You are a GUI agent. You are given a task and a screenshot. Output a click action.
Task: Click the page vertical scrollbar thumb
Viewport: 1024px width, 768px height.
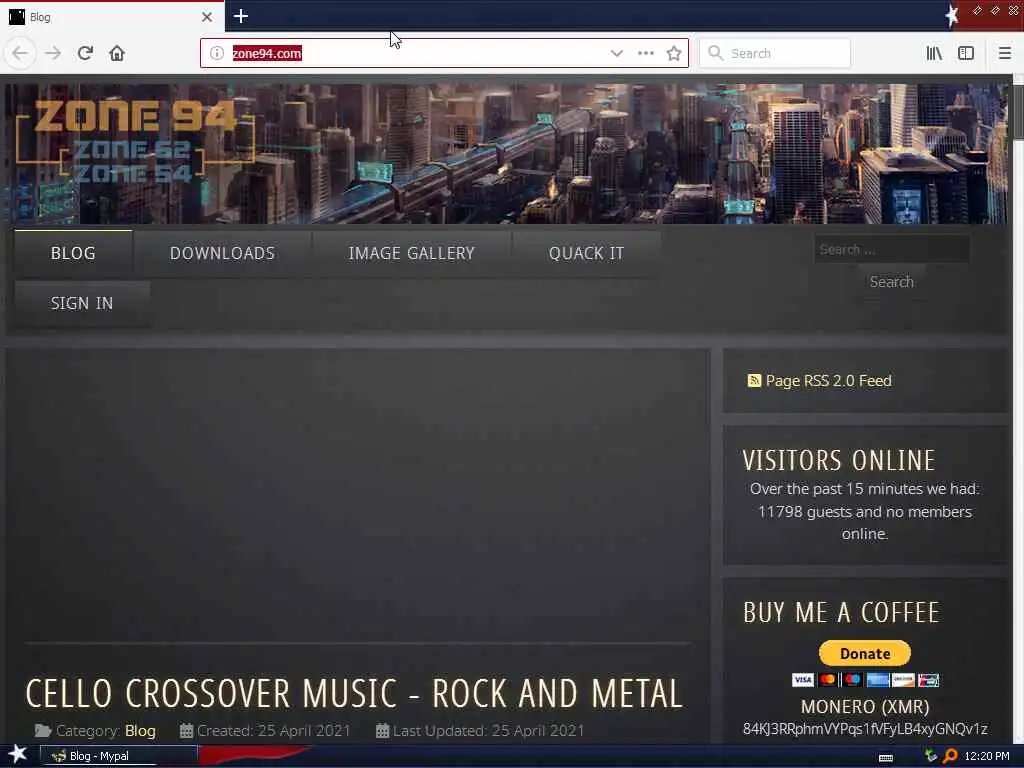pos(1018,112)
